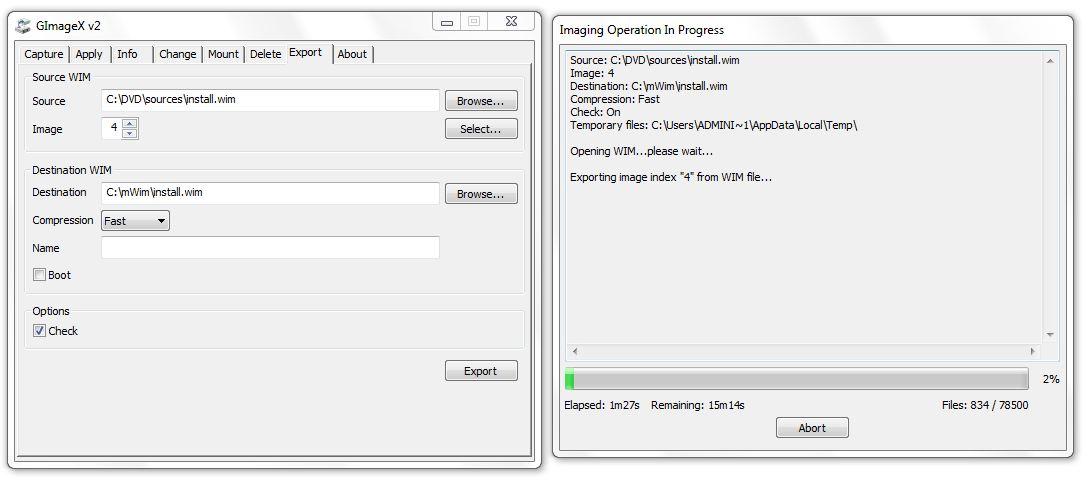Browse for the Destination WIM file
This screenshot has height=487, width=1092.
(x=481, y=194)
